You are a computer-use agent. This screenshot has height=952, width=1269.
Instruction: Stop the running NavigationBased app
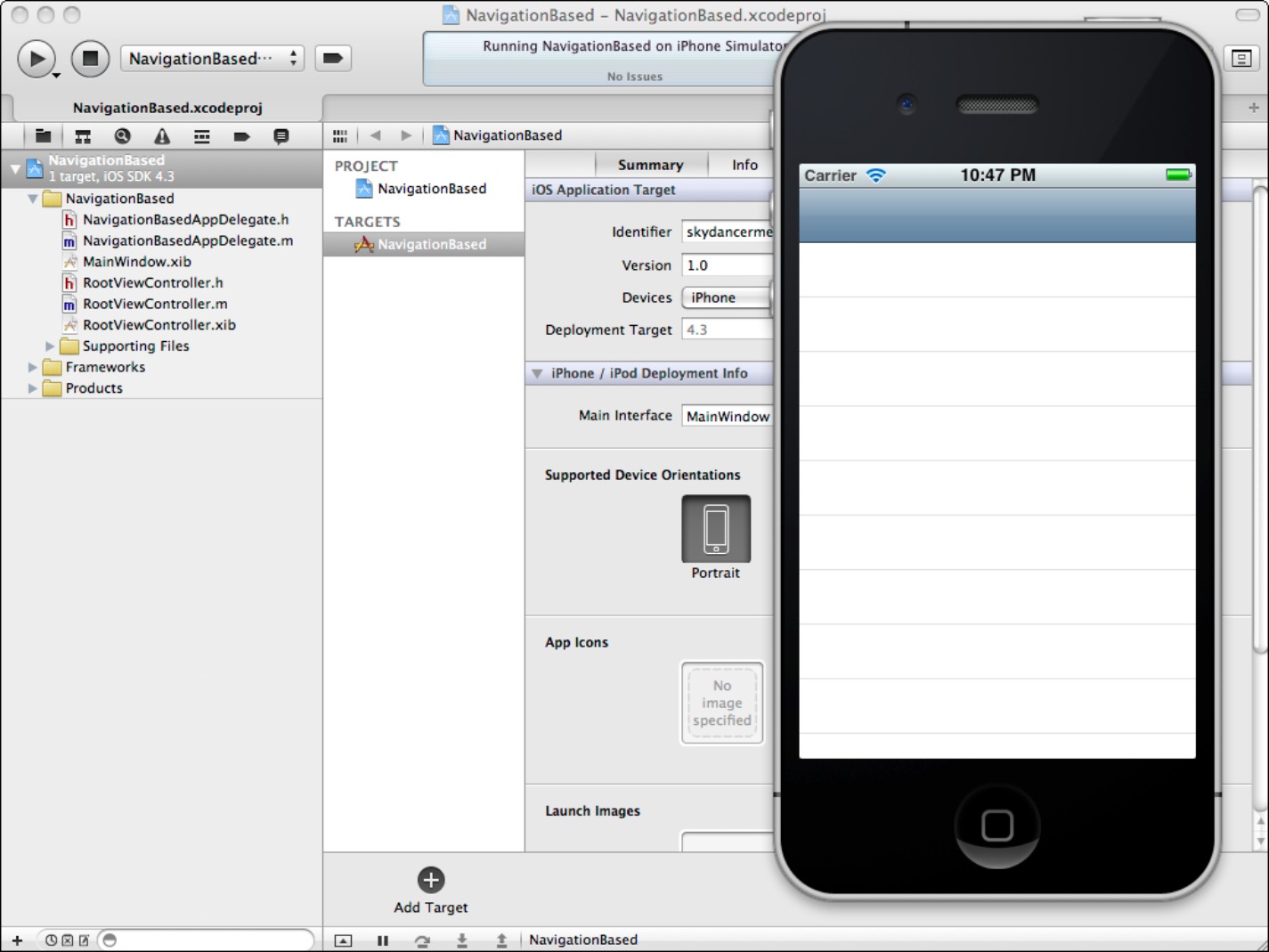90,59
